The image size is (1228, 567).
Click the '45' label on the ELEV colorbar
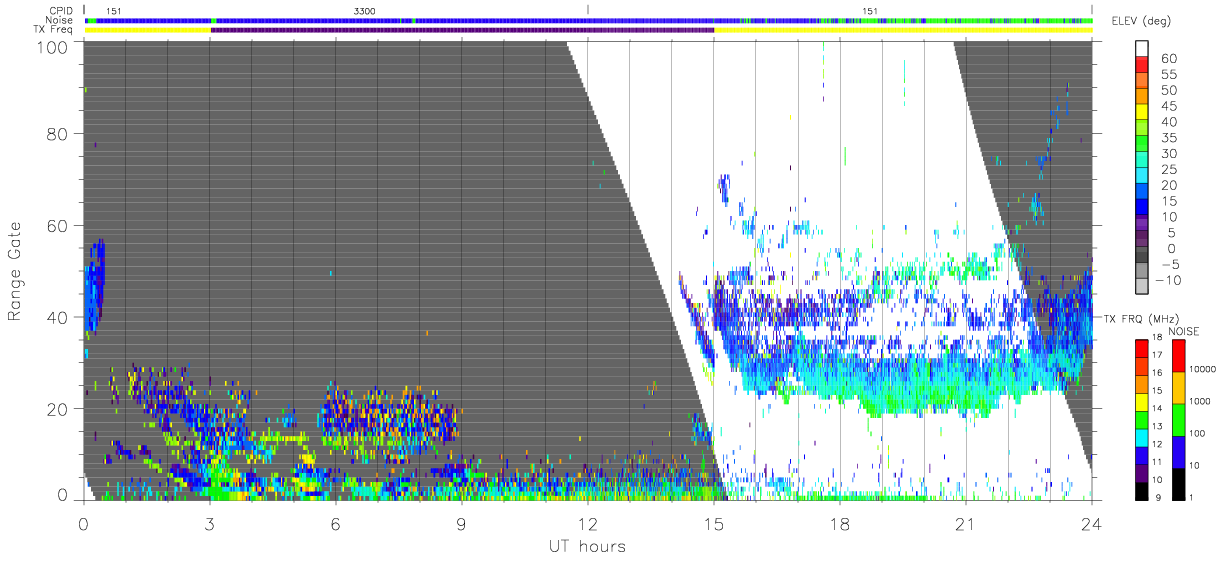point(1169,106)
